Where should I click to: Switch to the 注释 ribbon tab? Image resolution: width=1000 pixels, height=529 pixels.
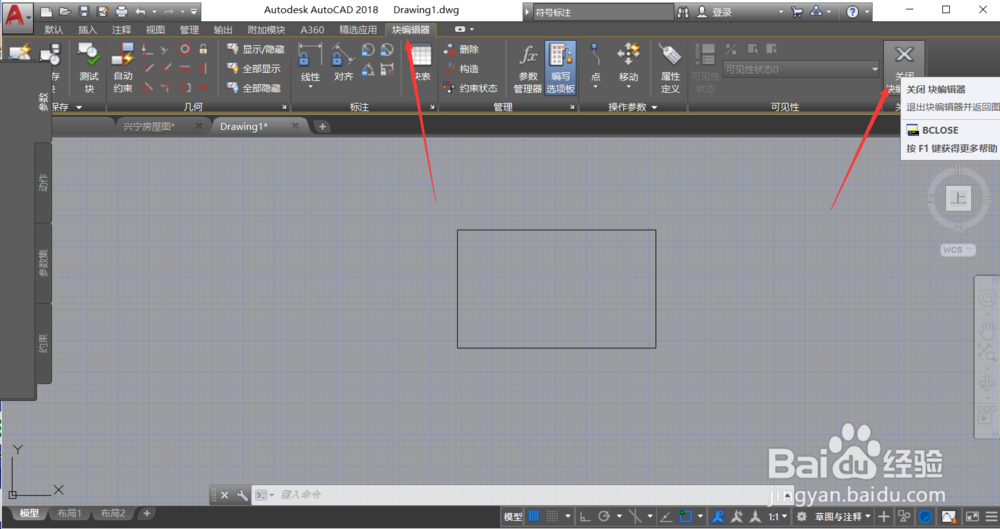tap(121, 29)
